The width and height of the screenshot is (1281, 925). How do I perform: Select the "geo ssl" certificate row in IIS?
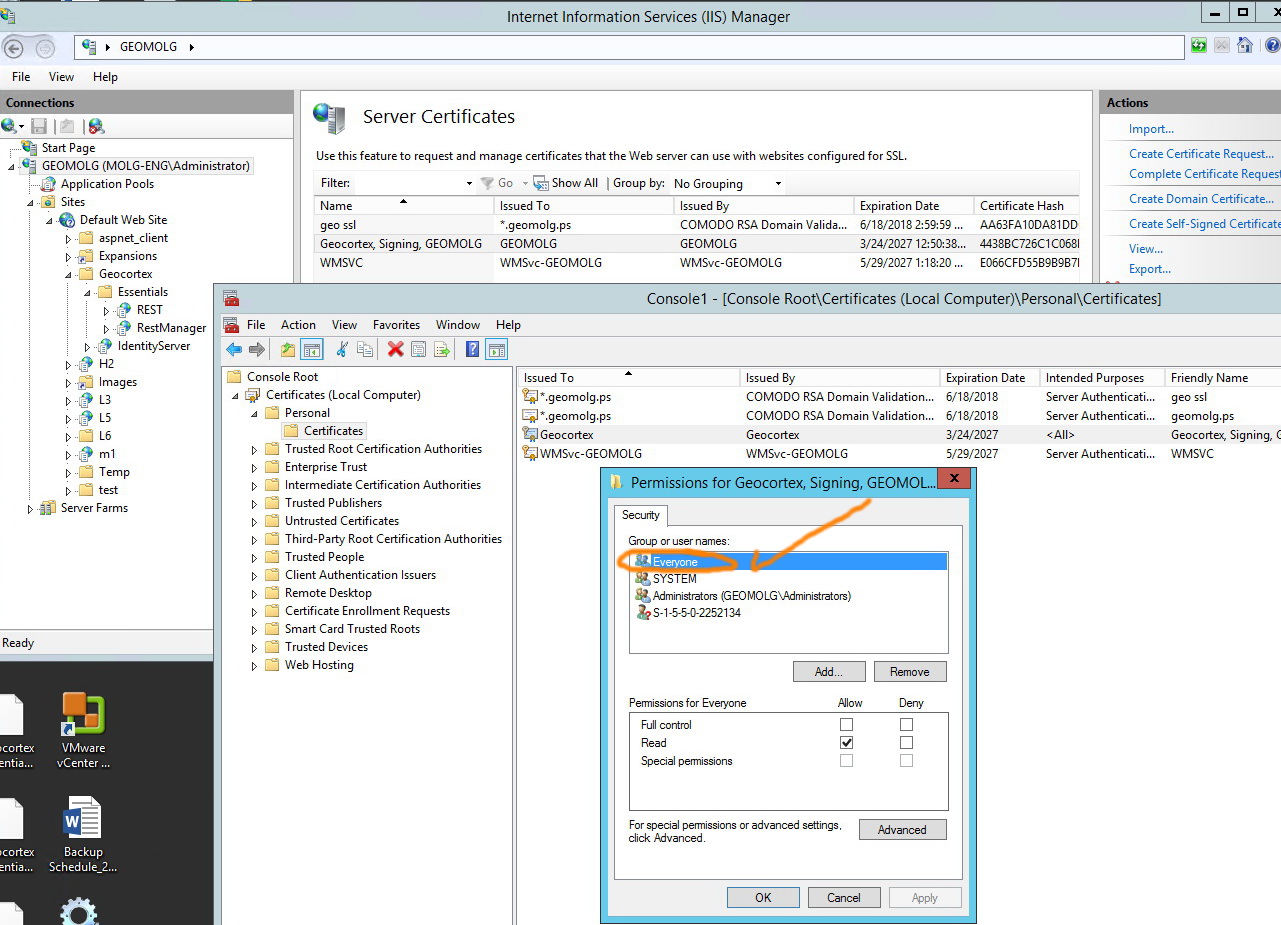coord(696,225)
